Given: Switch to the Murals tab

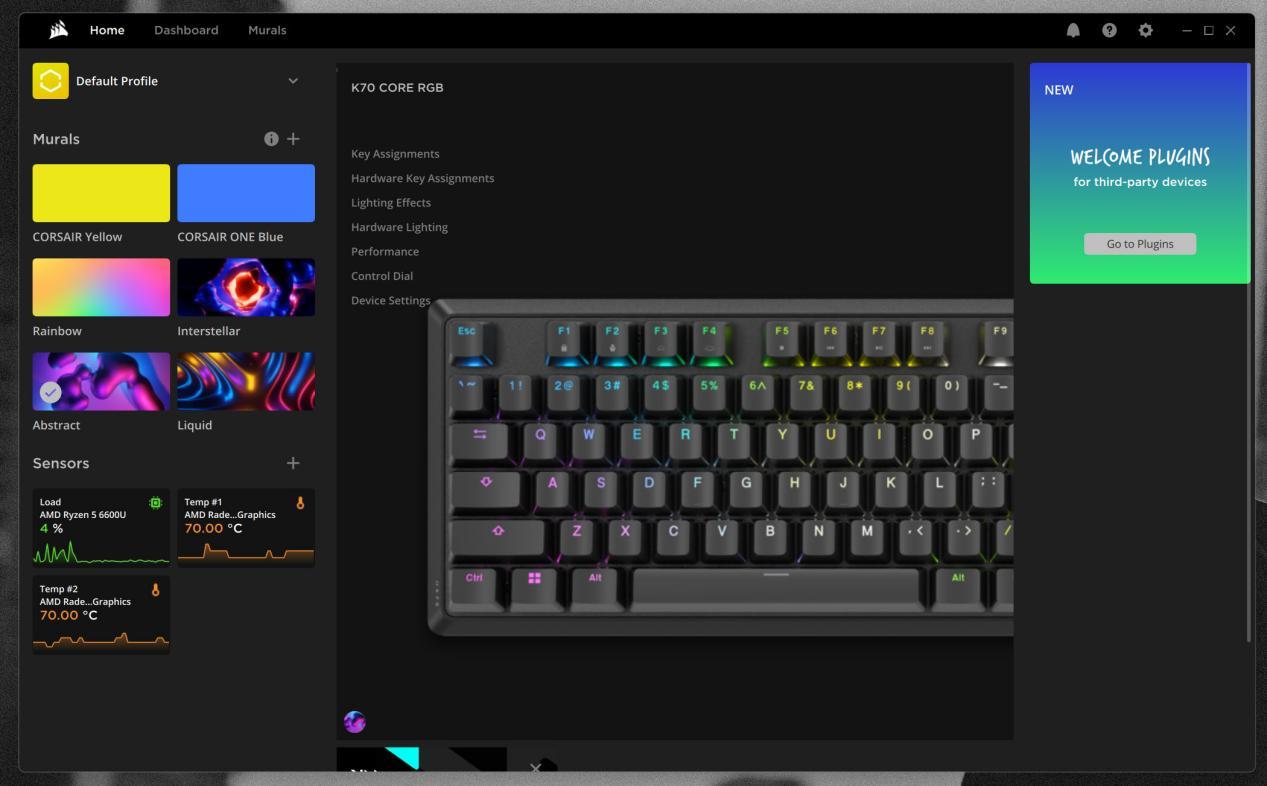Looking at the screenshot, I should [x=267, y=30].
